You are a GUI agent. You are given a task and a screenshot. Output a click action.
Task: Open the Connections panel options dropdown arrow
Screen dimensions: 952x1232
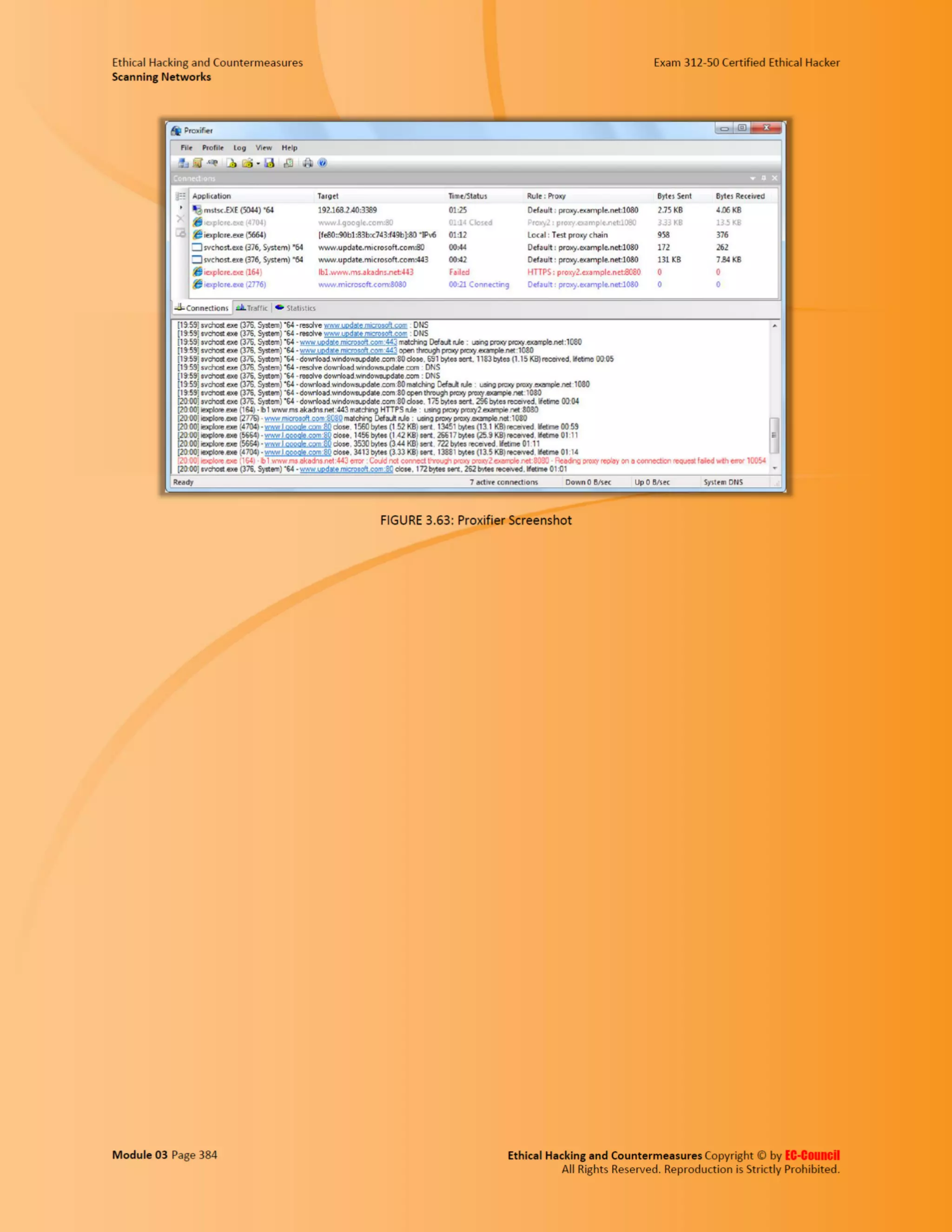753,178
